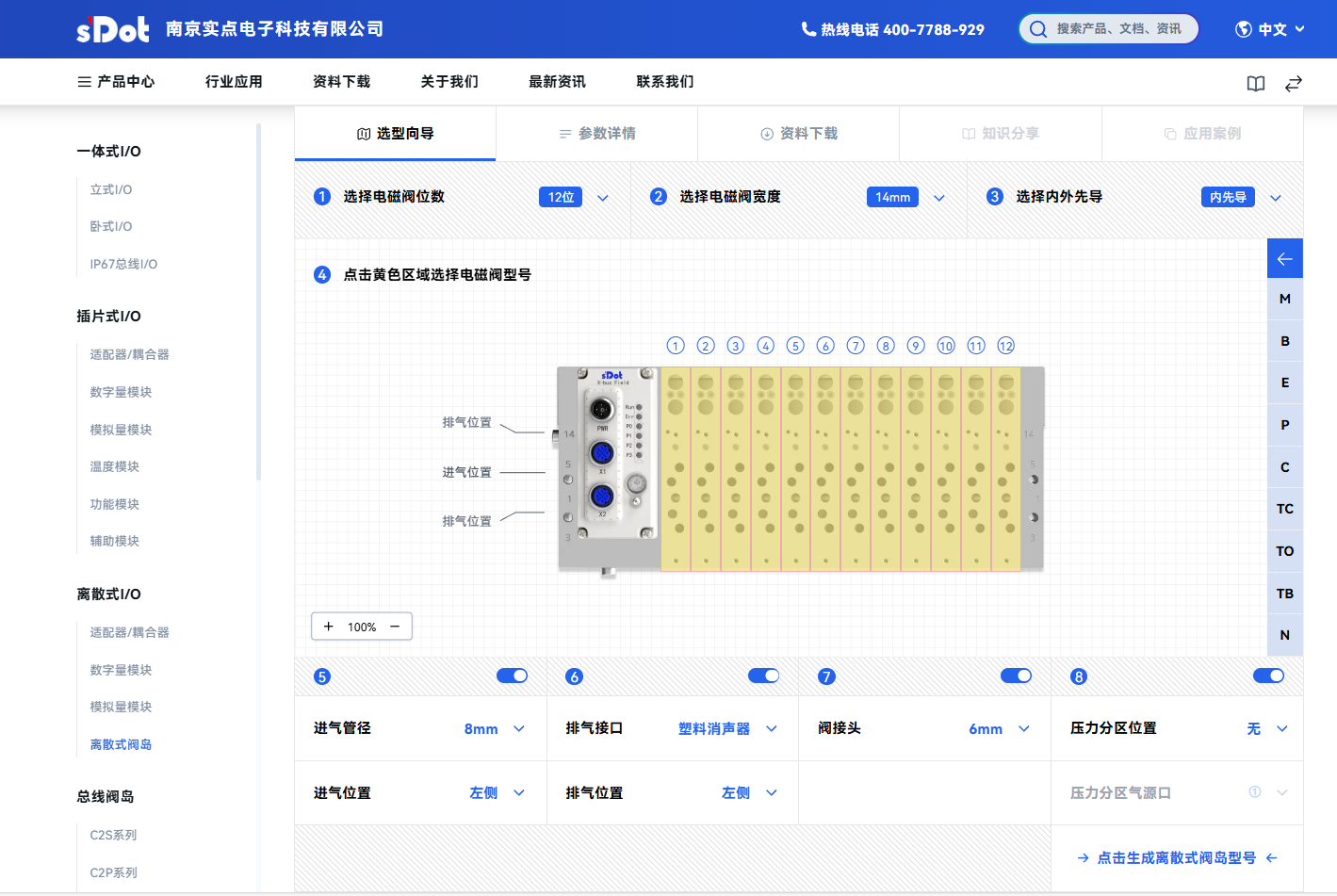The height and width of the screenshot is (896, 1337).
Task: Click the zoom out minus icon
Action: [x=395, y=627]
